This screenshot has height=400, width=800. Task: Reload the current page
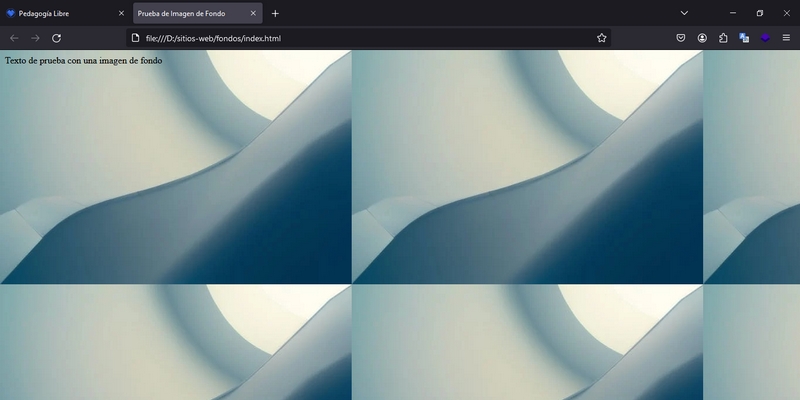point(57,38)
